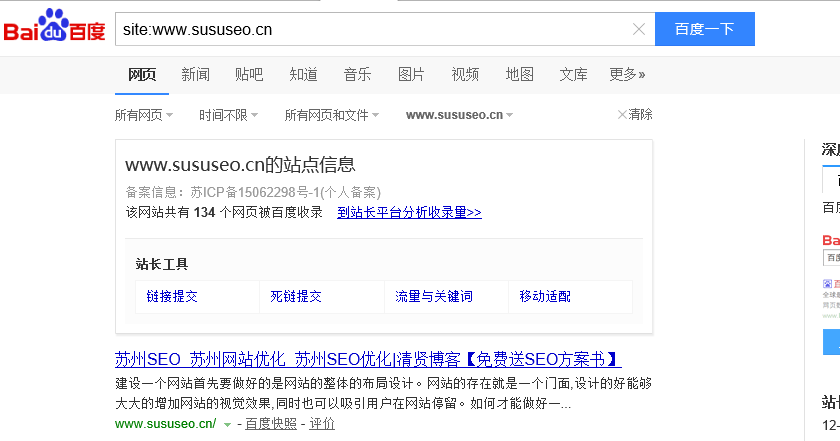Open the 死链提交 webmaster tool
The height and width of the screenshot is (441, 840).
tap(296, 296)
